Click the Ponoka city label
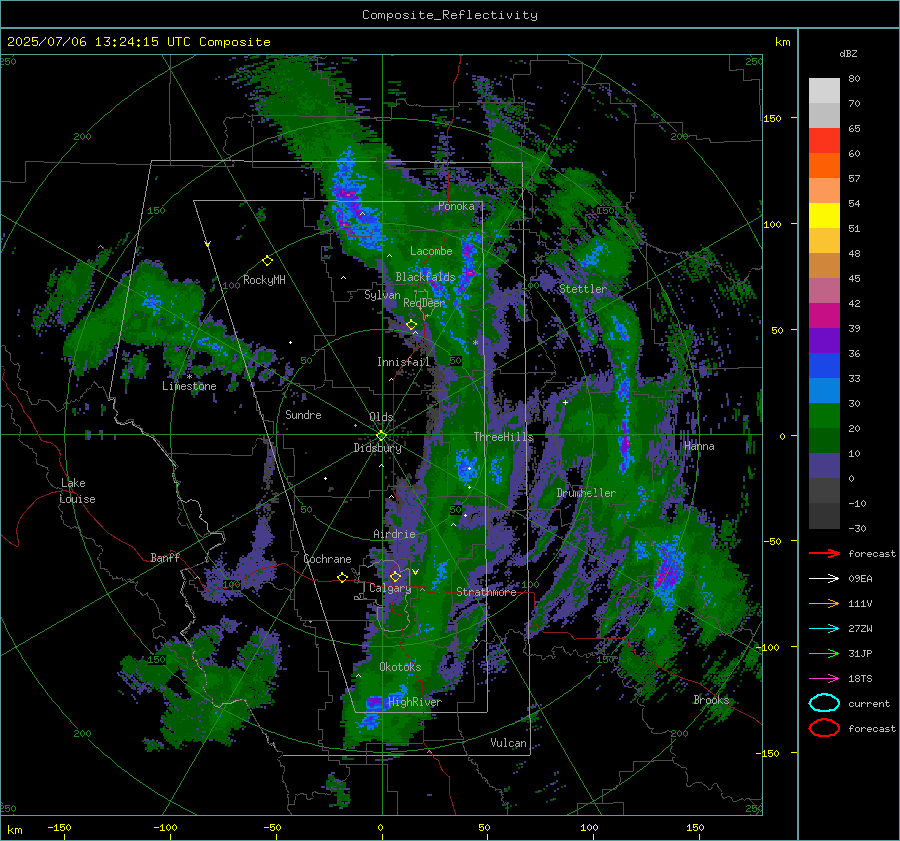The height and width of the screenshot is (841, 900). 456,206
